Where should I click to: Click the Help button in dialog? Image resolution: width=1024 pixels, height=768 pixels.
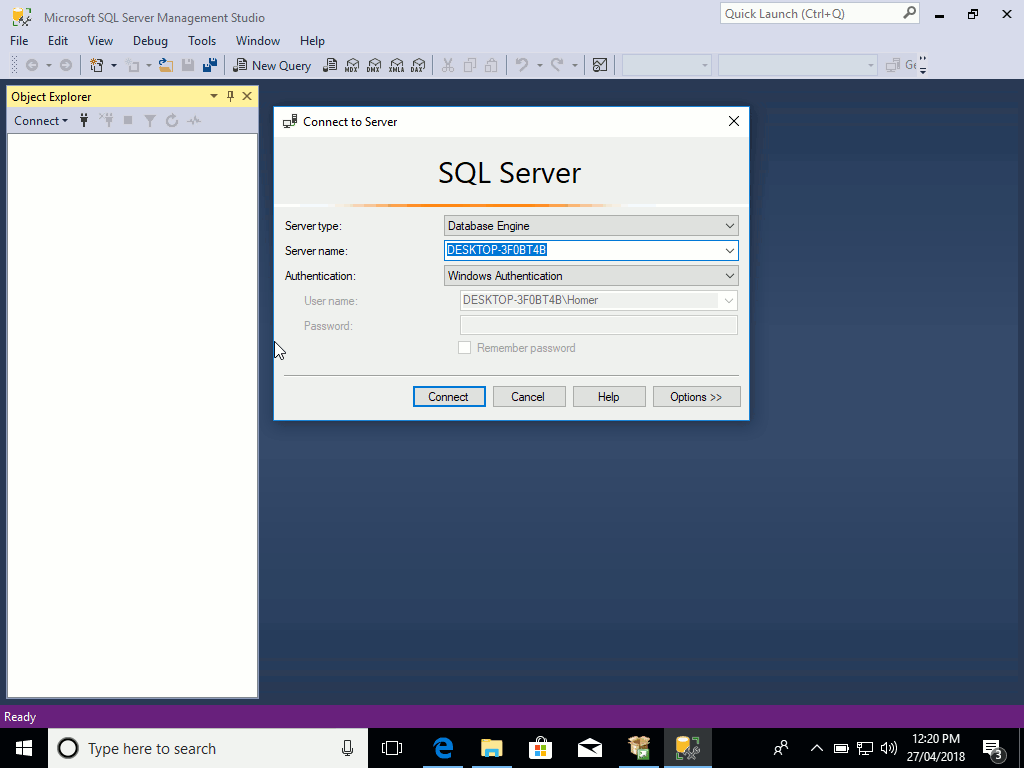[x=609, y=396]
